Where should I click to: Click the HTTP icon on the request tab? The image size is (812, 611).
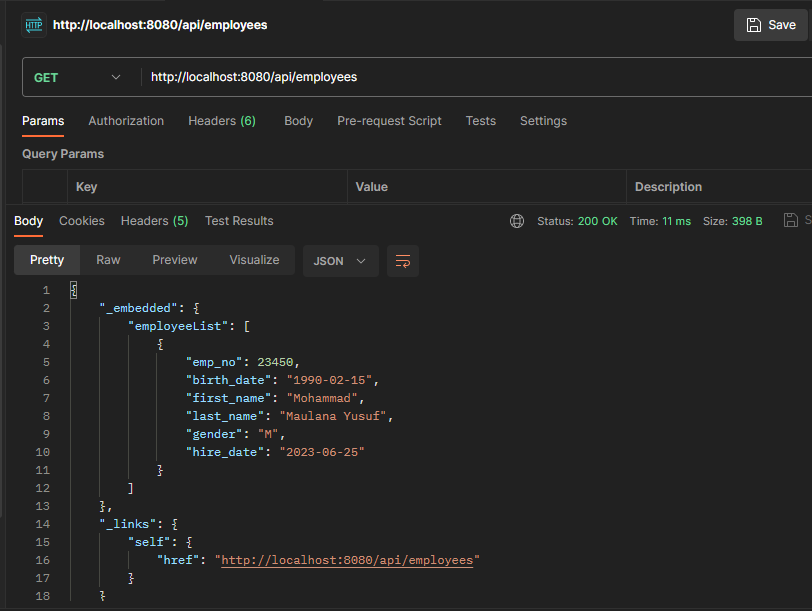(x=34, y=24)
